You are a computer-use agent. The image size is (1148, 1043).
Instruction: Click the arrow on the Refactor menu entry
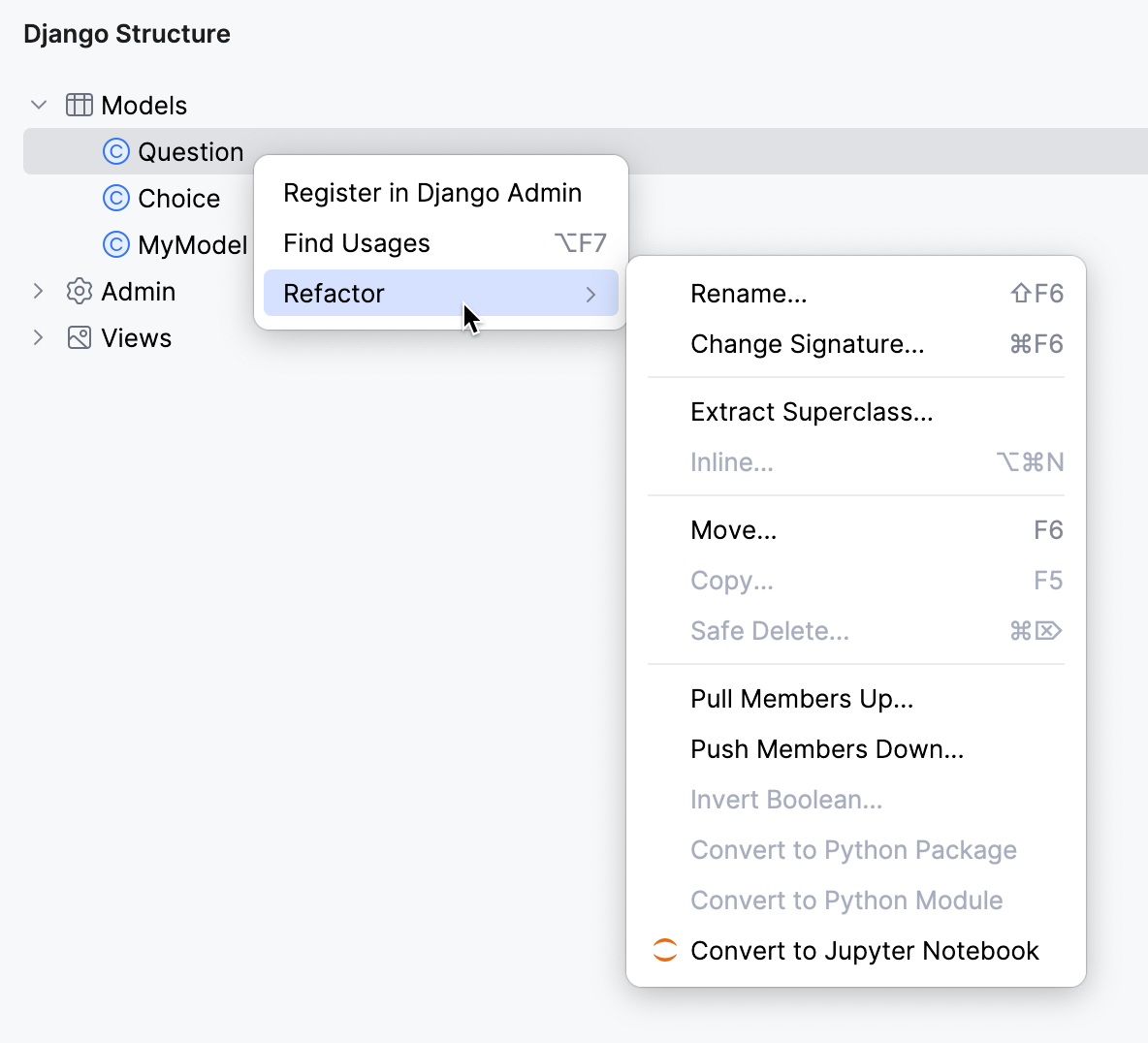pos(591,294)
